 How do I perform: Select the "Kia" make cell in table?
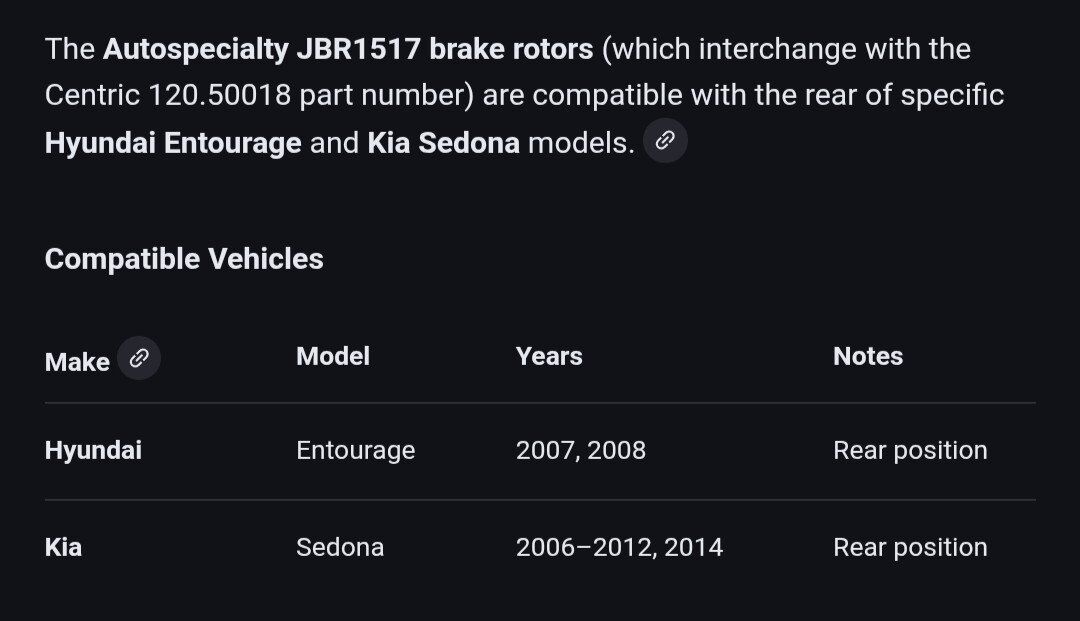pyautogui.click(x=63, y=547)
